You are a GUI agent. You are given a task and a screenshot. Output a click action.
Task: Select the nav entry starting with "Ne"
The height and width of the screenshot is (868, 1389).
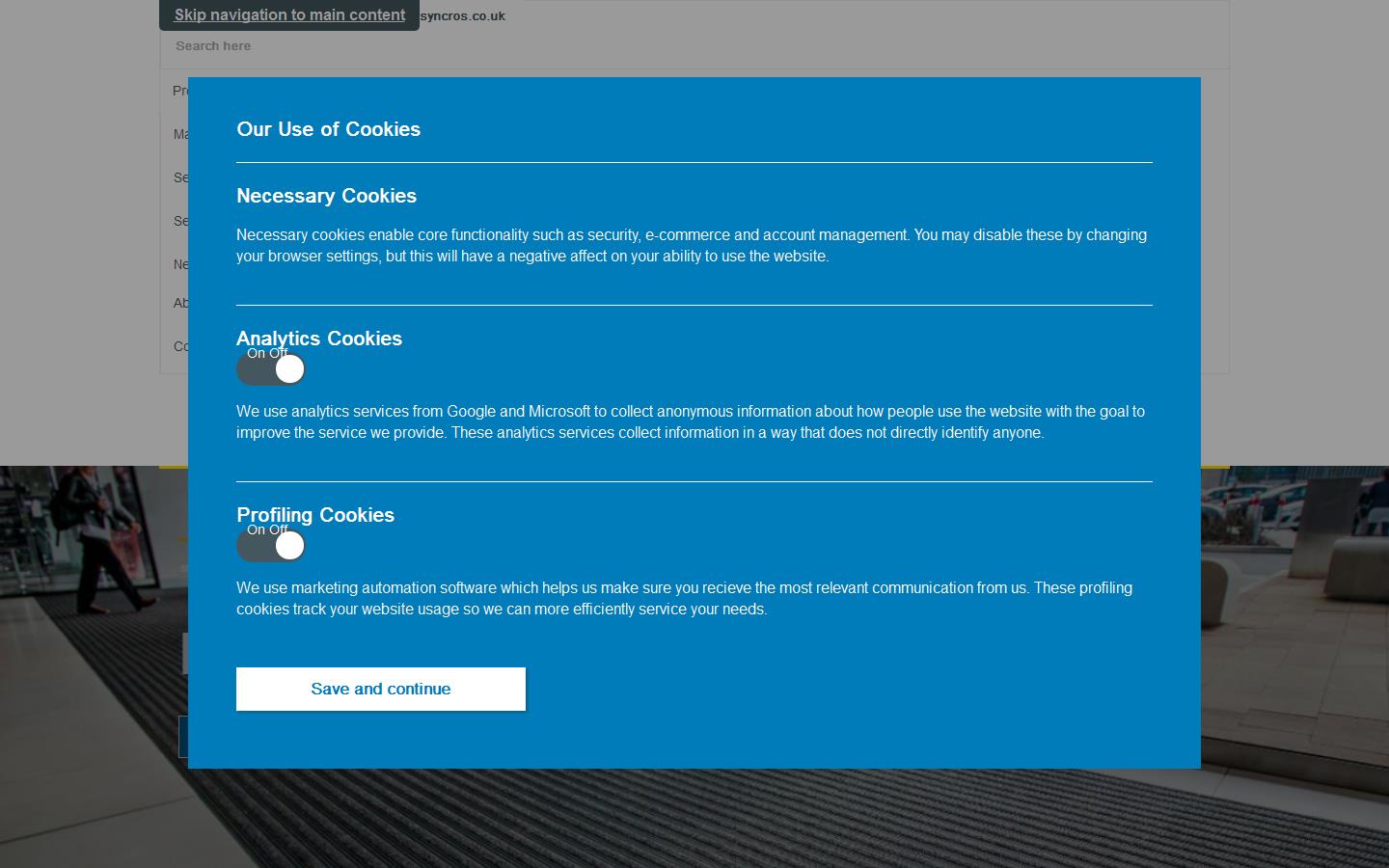179,264
